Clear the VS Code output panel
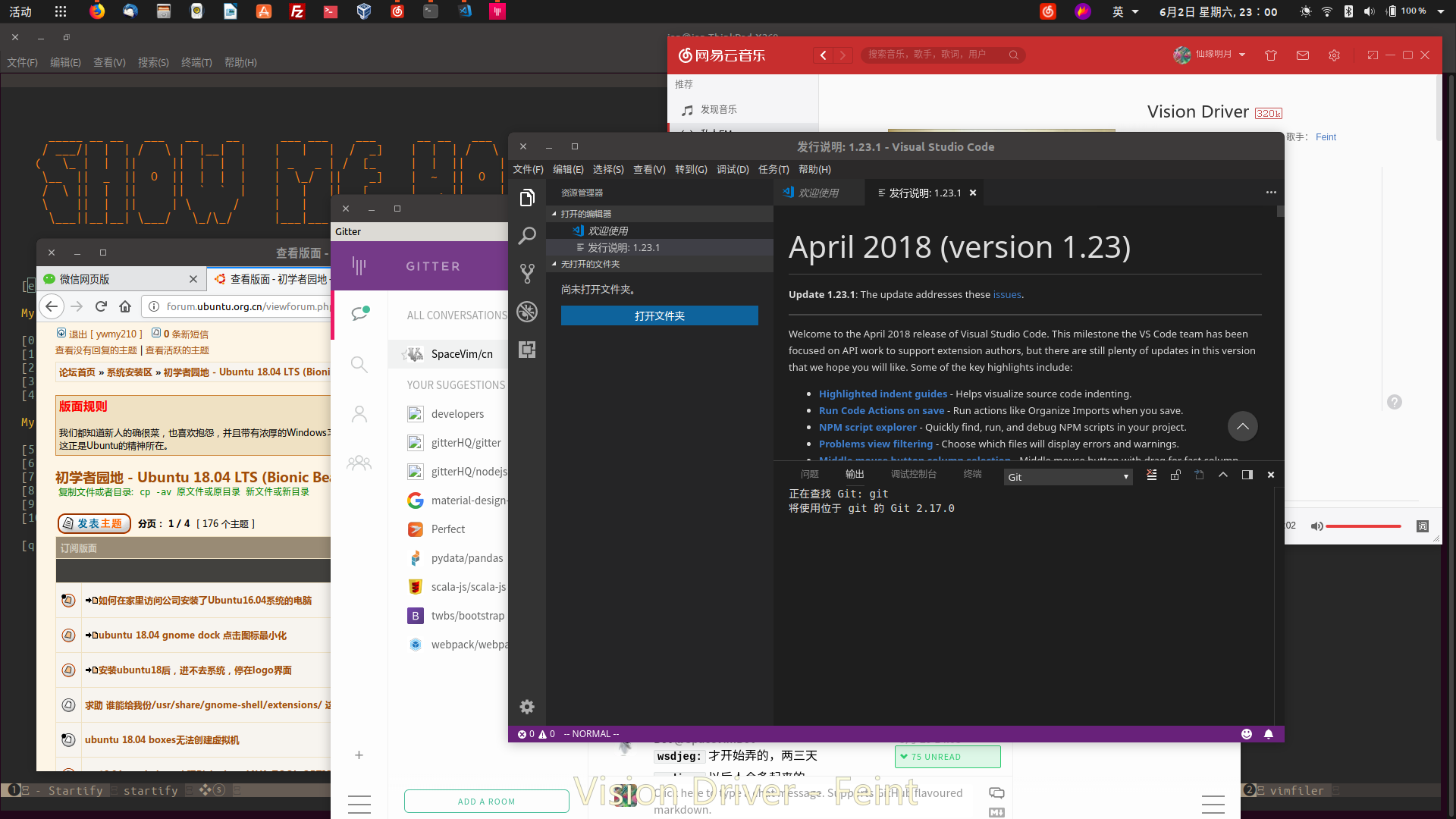The height and width of the screenshot is (819, 1456). [1151, 475]
